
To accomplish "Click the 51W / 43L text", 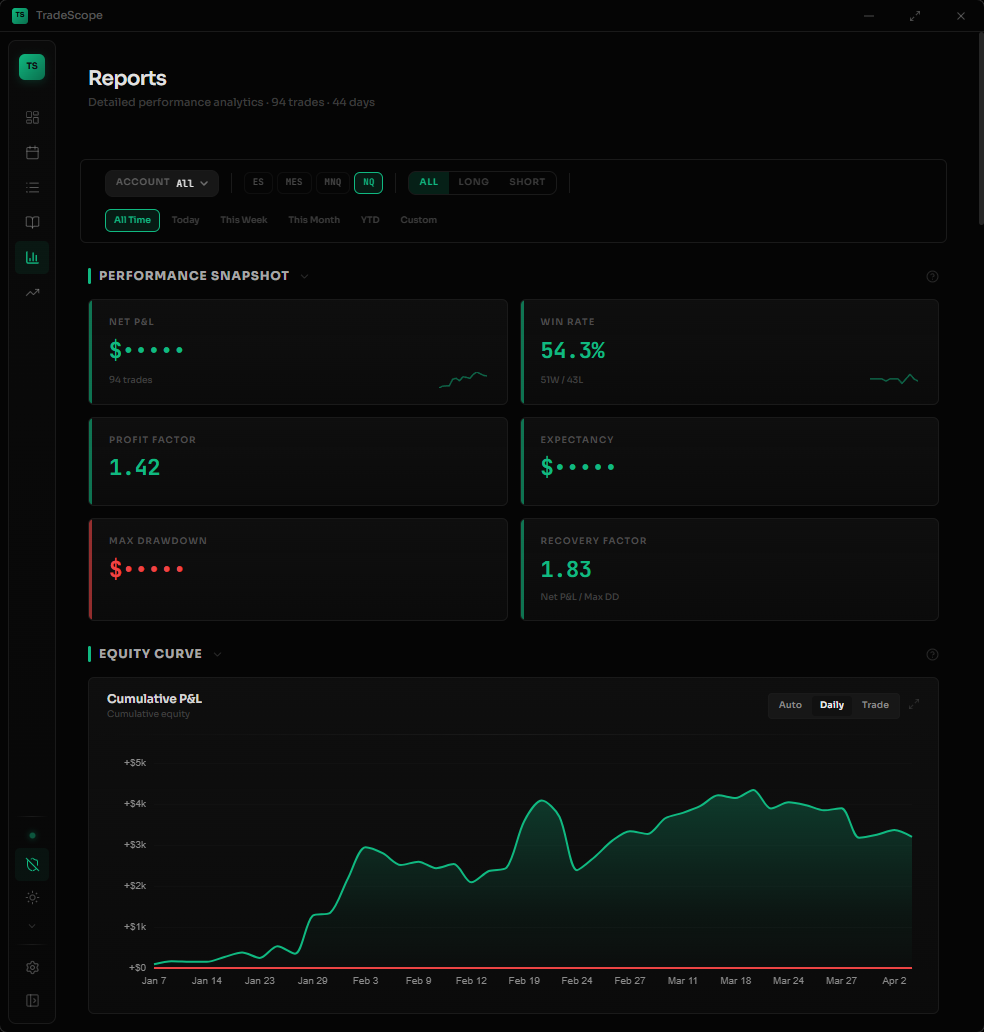I will [x=561, y=380].
